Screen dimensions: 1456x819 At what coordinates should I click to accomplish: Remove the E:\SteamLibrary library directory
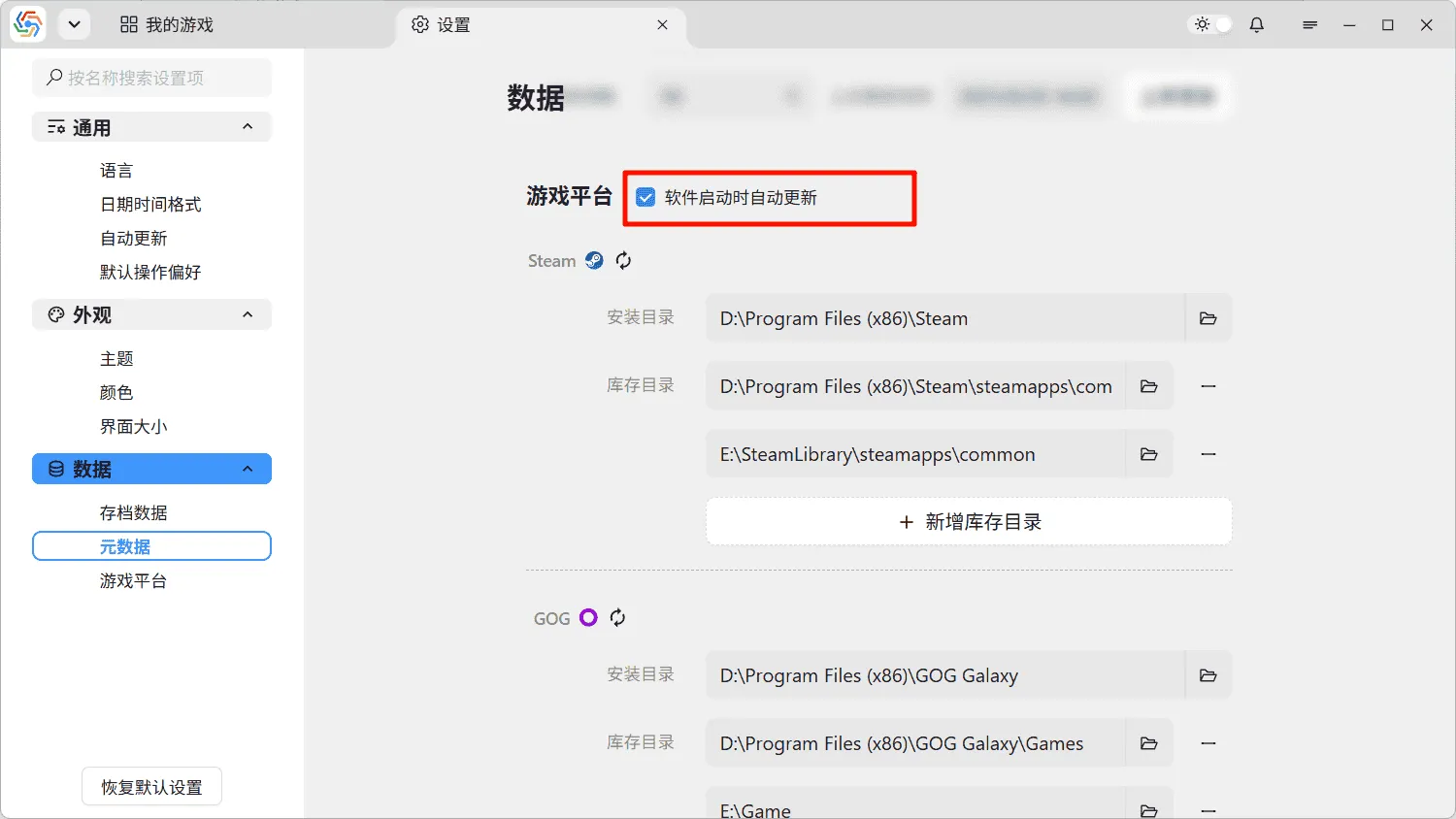1208,454
